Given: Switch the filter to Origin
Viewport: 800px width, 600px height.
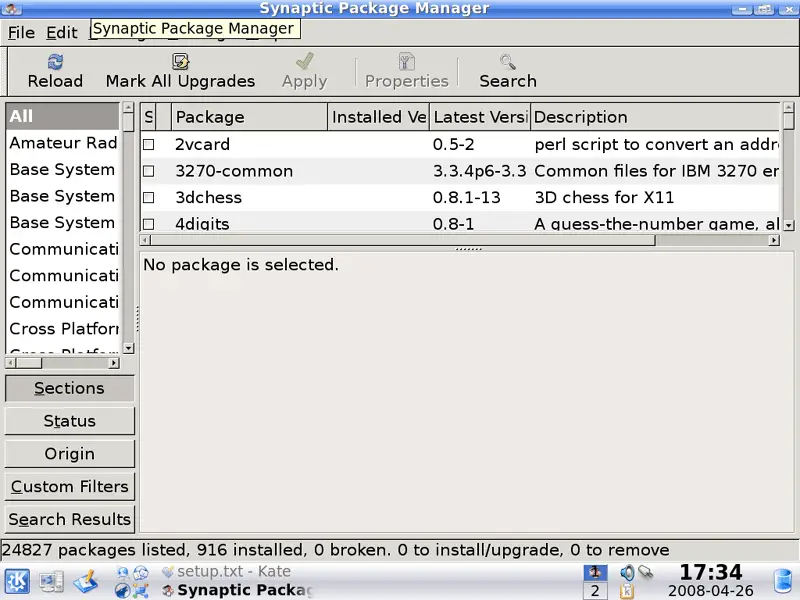Looking at the screenshot, I should (69, 454).
